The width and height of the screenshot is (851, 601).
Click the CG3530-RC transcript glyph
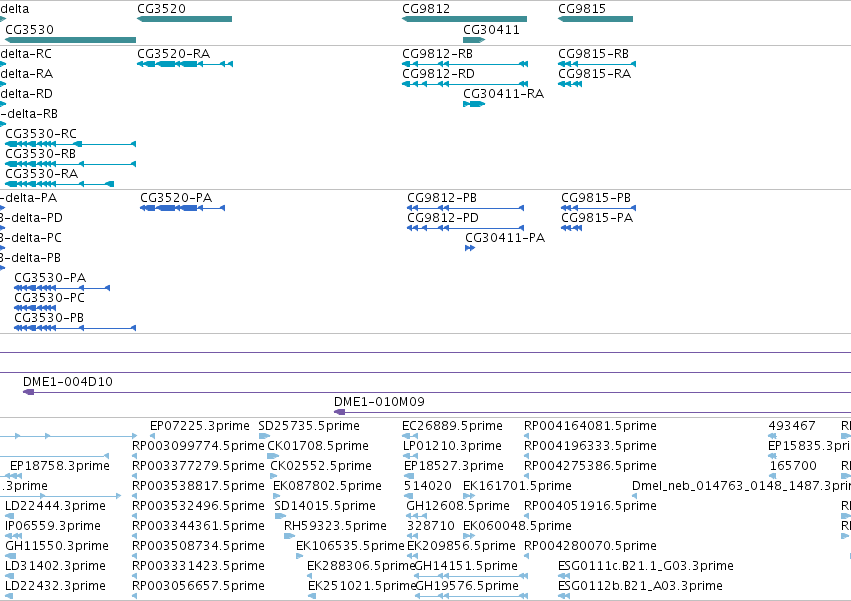click(x=71, y=144)
